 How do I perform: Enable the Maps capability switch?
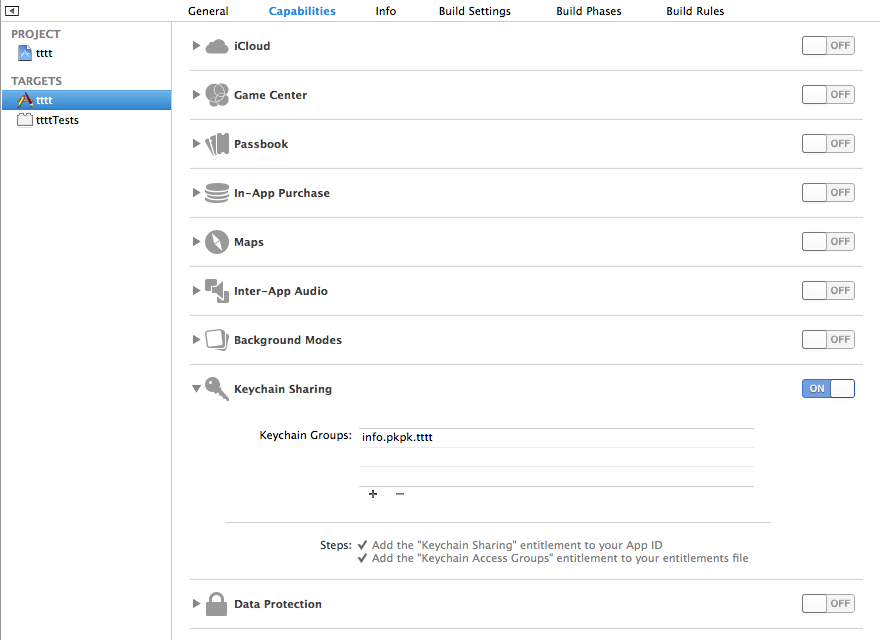pos(828,241)
